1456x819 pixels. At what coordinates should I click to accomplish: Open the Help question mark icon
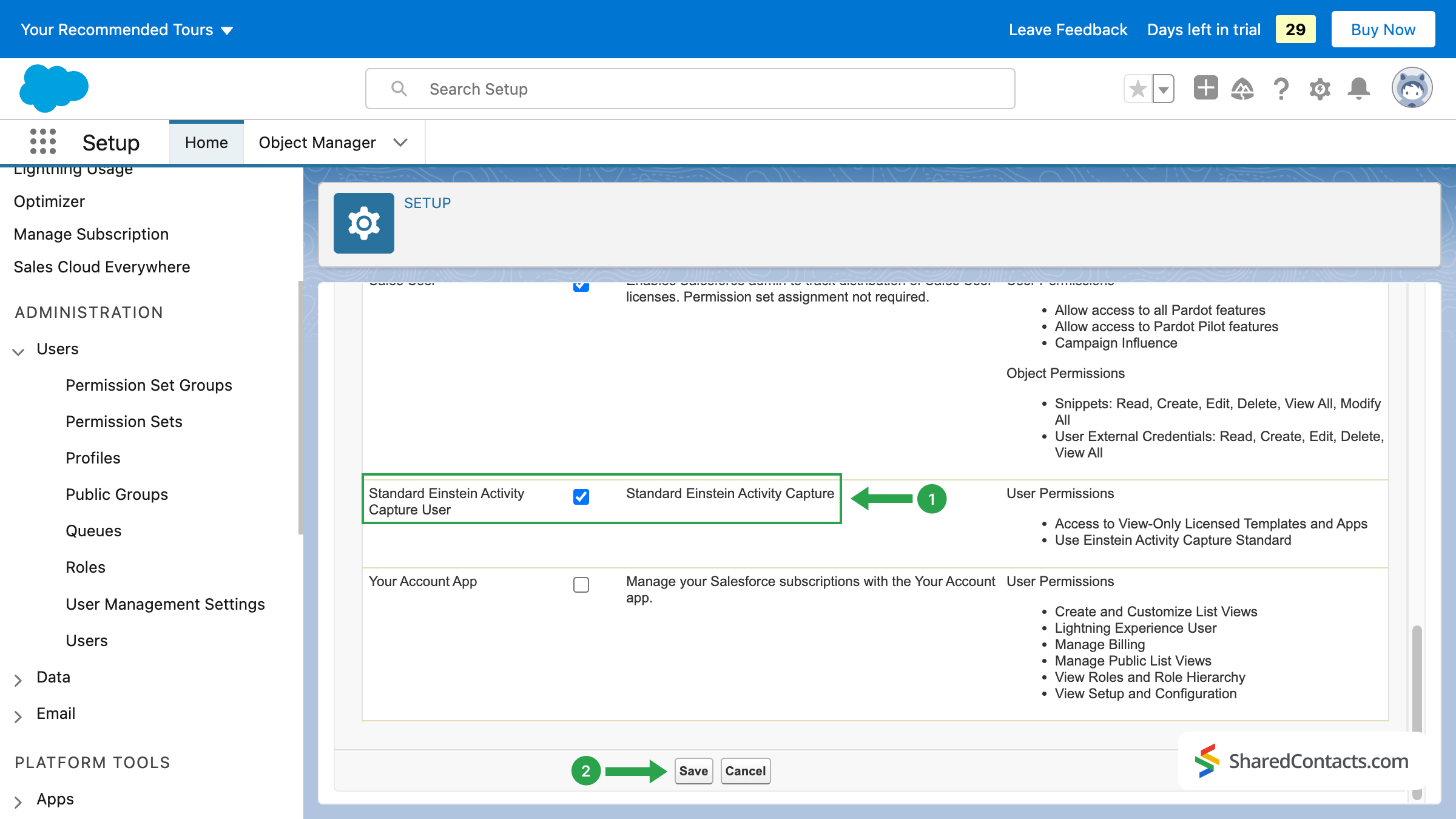pos(1281,89)
